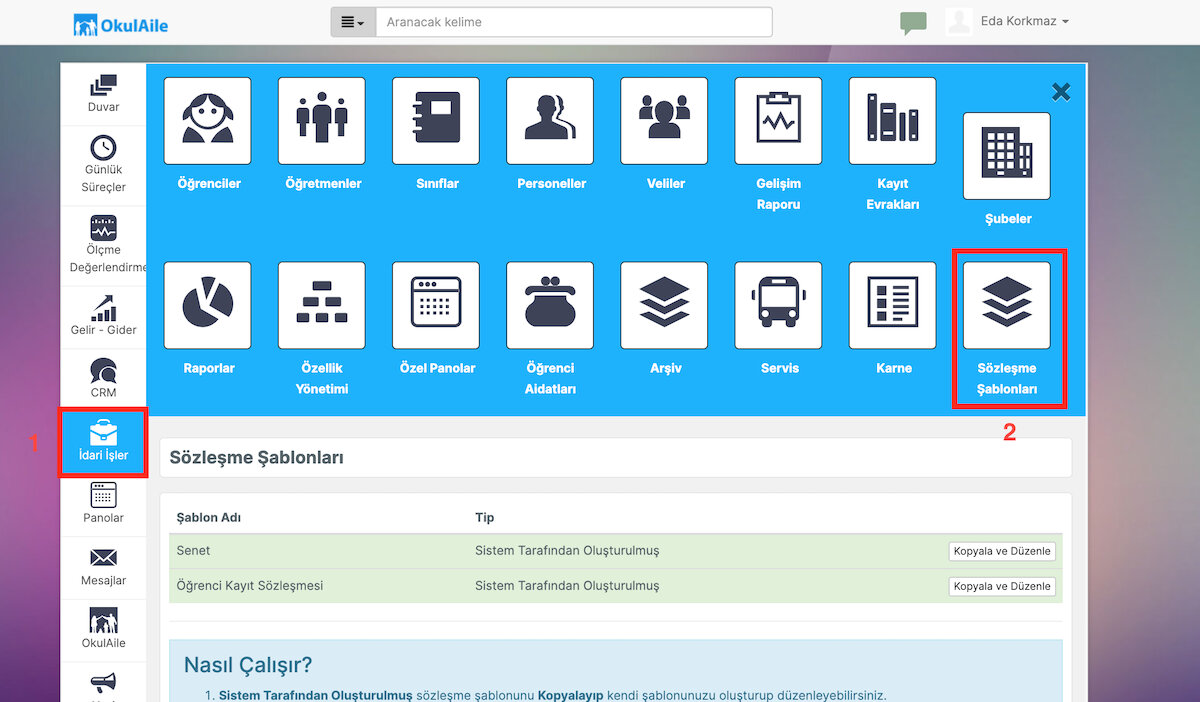Open Panolar in the sidebar

(103, 503)
